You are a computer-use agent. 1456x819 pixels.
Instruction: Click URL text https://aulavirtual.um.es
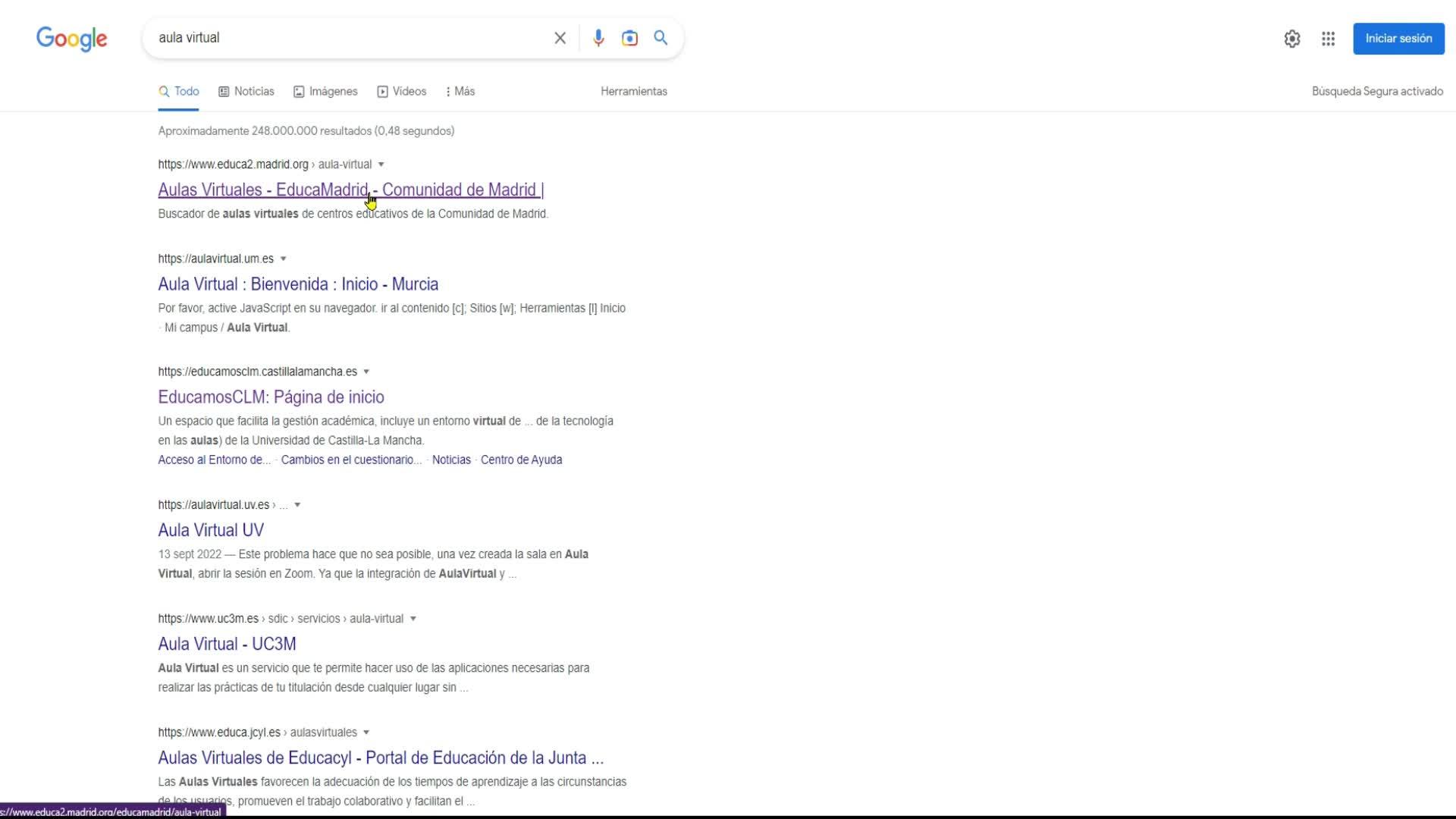[215, 259]
